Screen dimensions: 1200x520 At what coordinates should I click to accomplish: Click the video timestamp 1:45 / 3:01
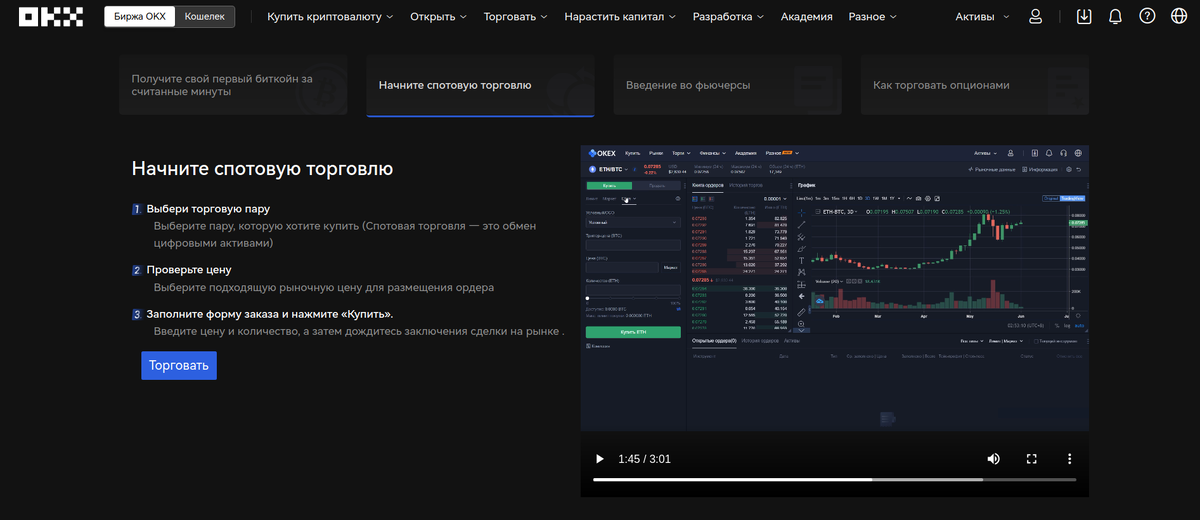(644, 459)
